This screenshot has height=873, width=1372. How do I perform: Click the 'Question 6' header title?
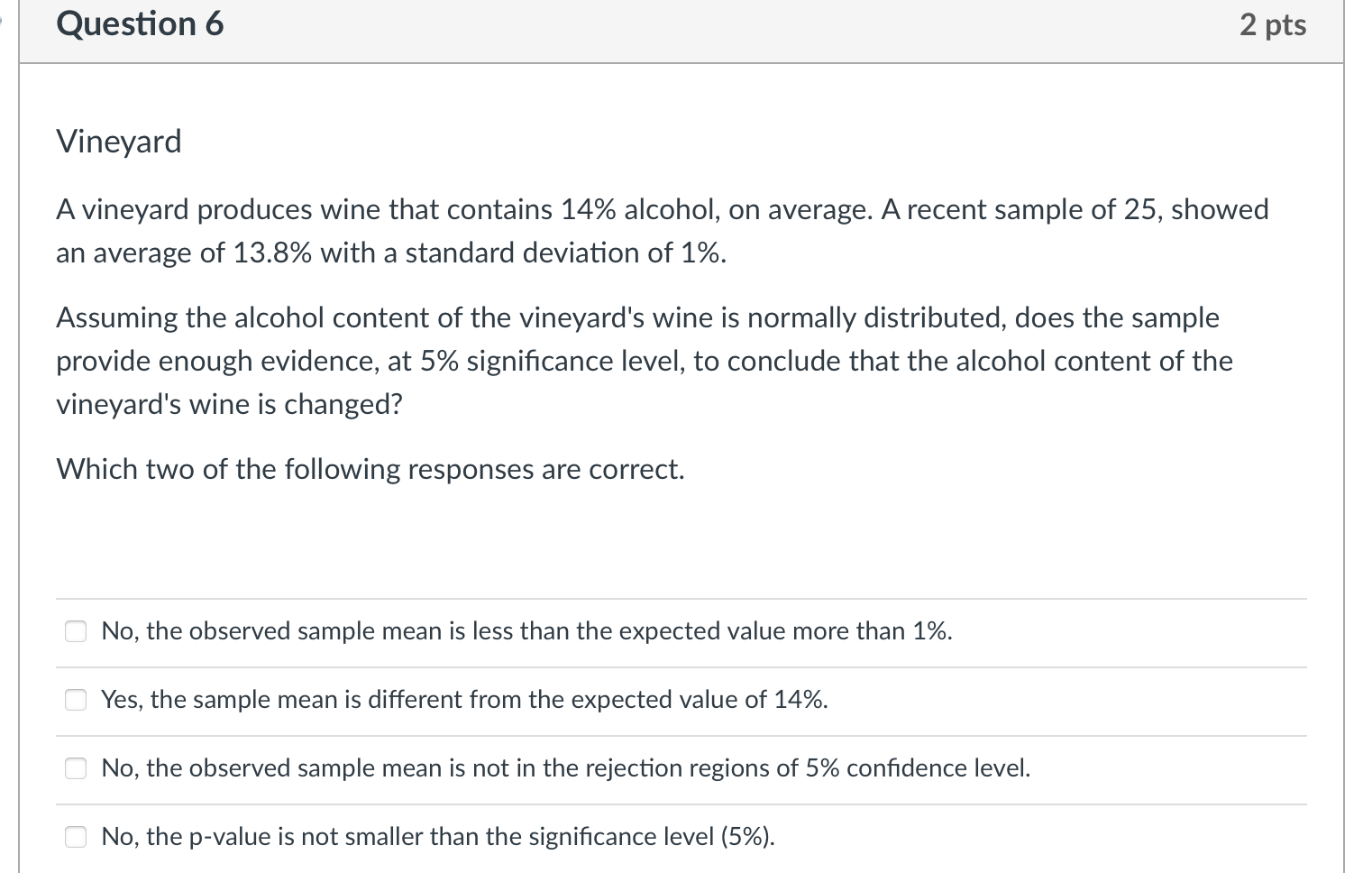point(140,24)
